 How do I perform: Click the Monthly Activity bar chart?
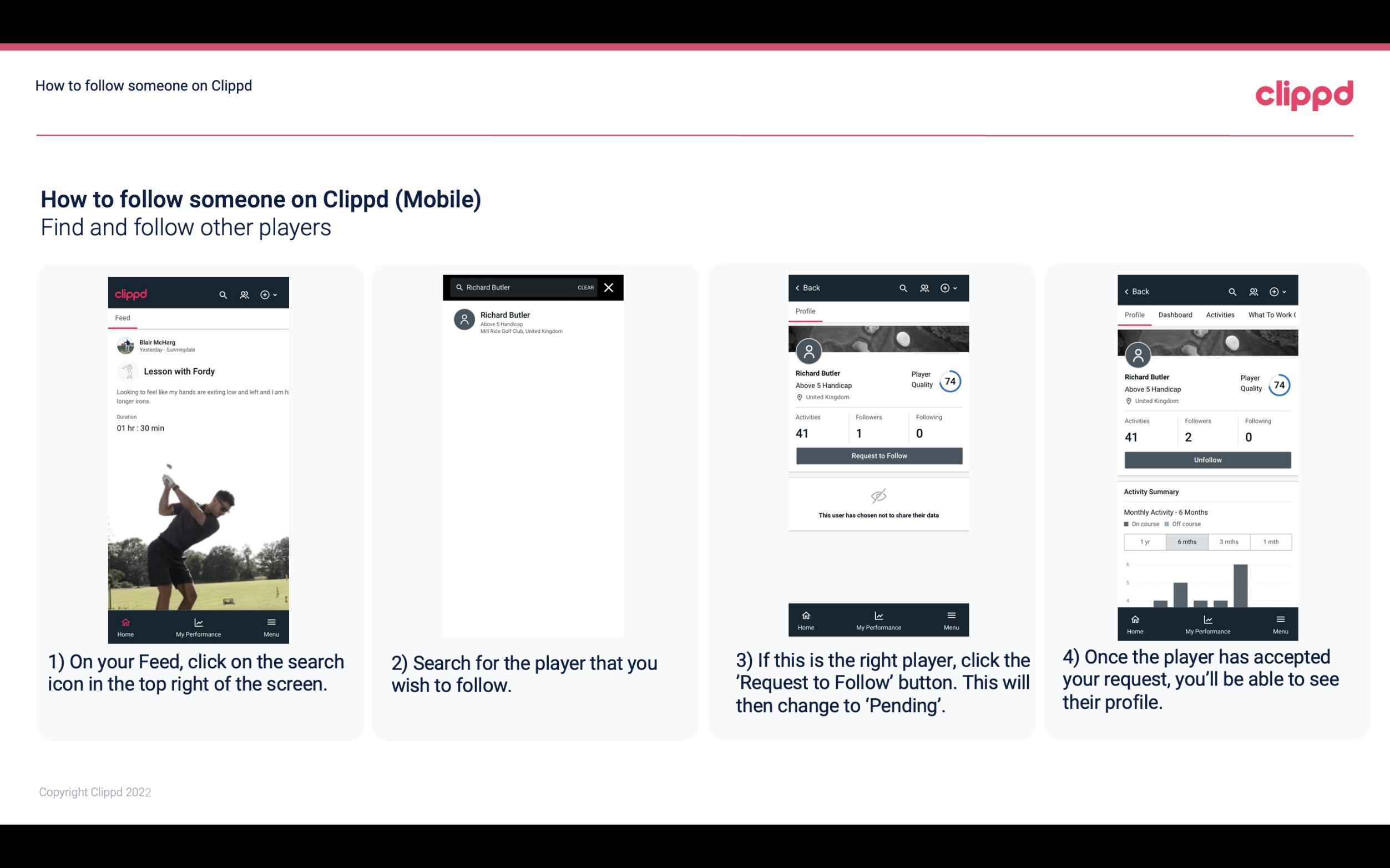pos(1207,585)
